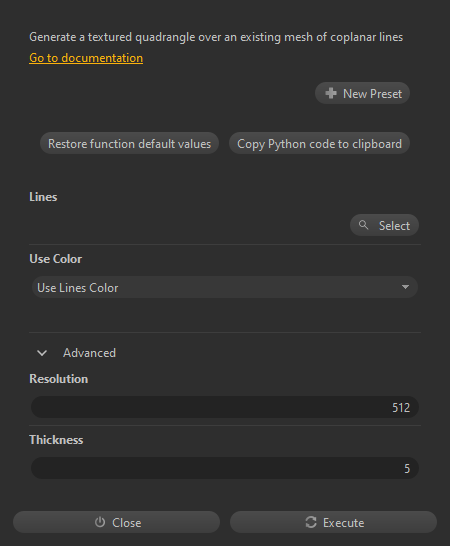Collapse the Advanced section using its chevron
The image size is (450, 546).
click(x=42, y=353)
